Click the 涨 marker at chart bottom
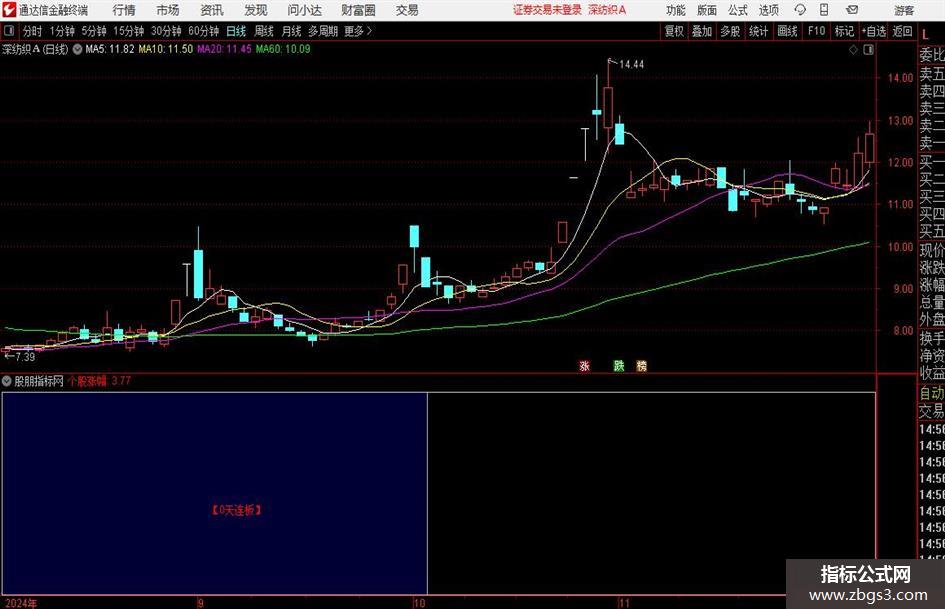The width and height of the screenshot is (945, 609). tap(584, 365)
